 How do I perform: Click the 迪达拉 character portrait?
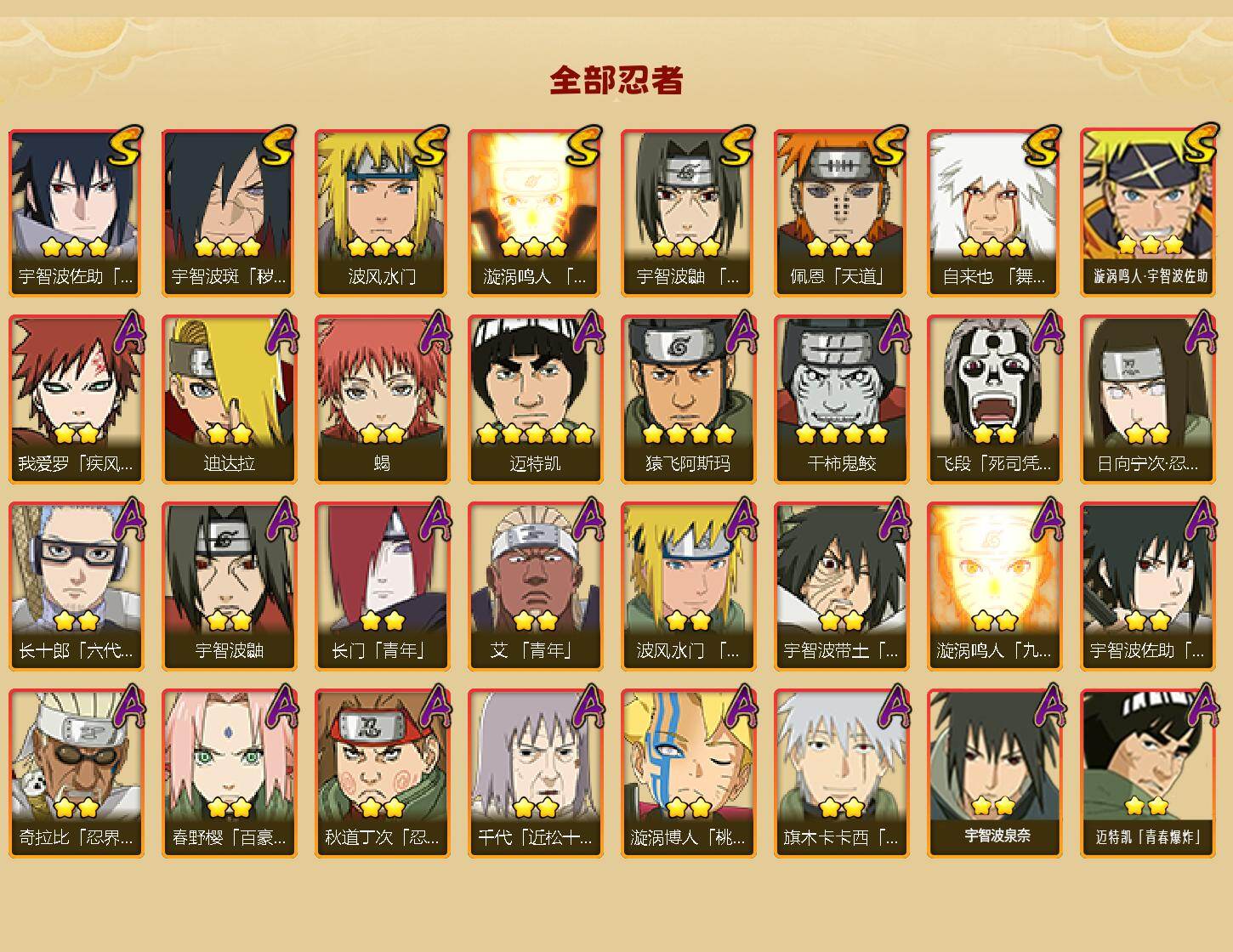click(x=229, y=382)
